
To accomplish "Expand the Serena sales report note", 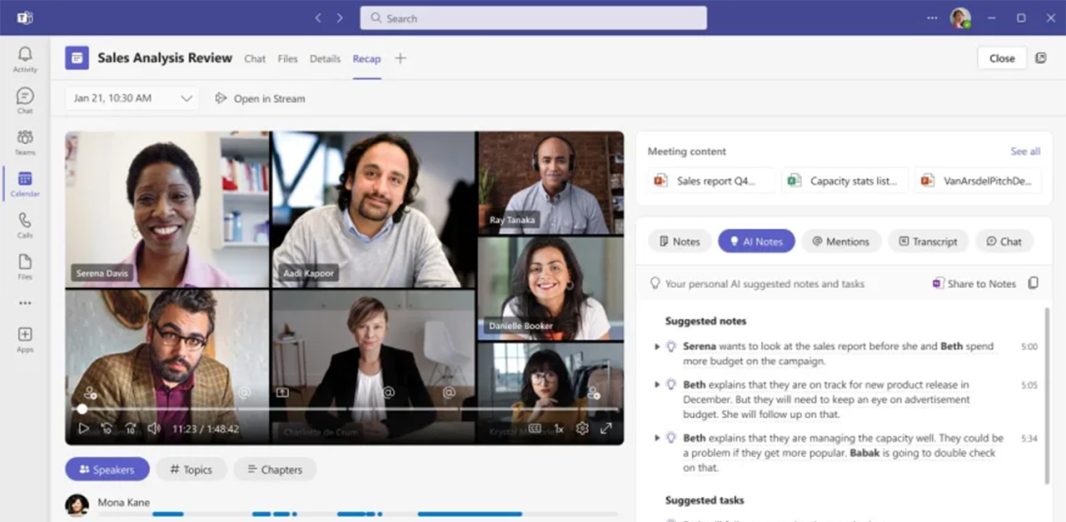I will click(x=657, y=347).
